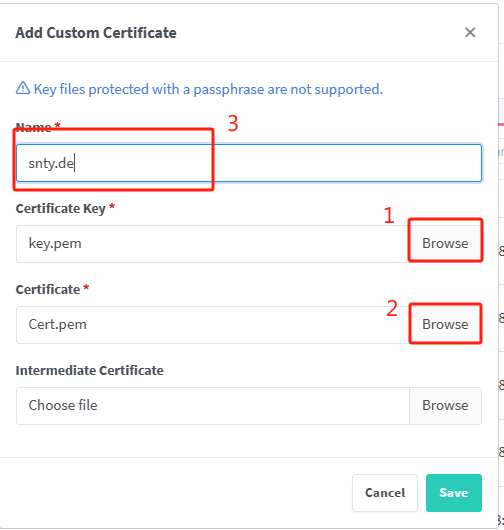504x530 pixels.
Task: Focus the Name field containing snty.de
Action: coord(249,163)
